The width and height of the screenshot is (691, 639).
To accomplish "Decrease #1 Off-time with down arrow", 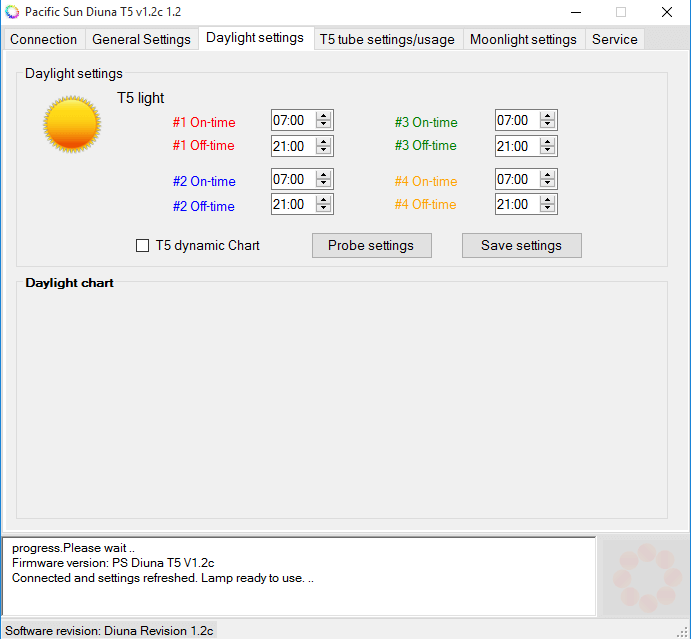I will (323, 150).
